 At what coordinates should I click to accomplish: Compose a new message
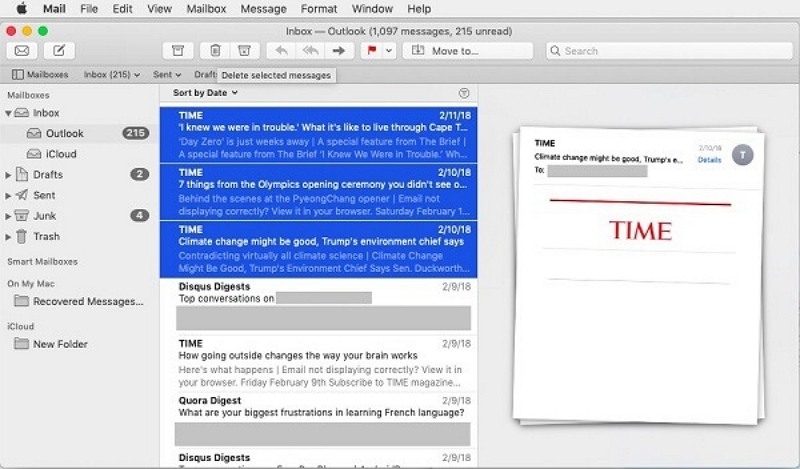59,51
